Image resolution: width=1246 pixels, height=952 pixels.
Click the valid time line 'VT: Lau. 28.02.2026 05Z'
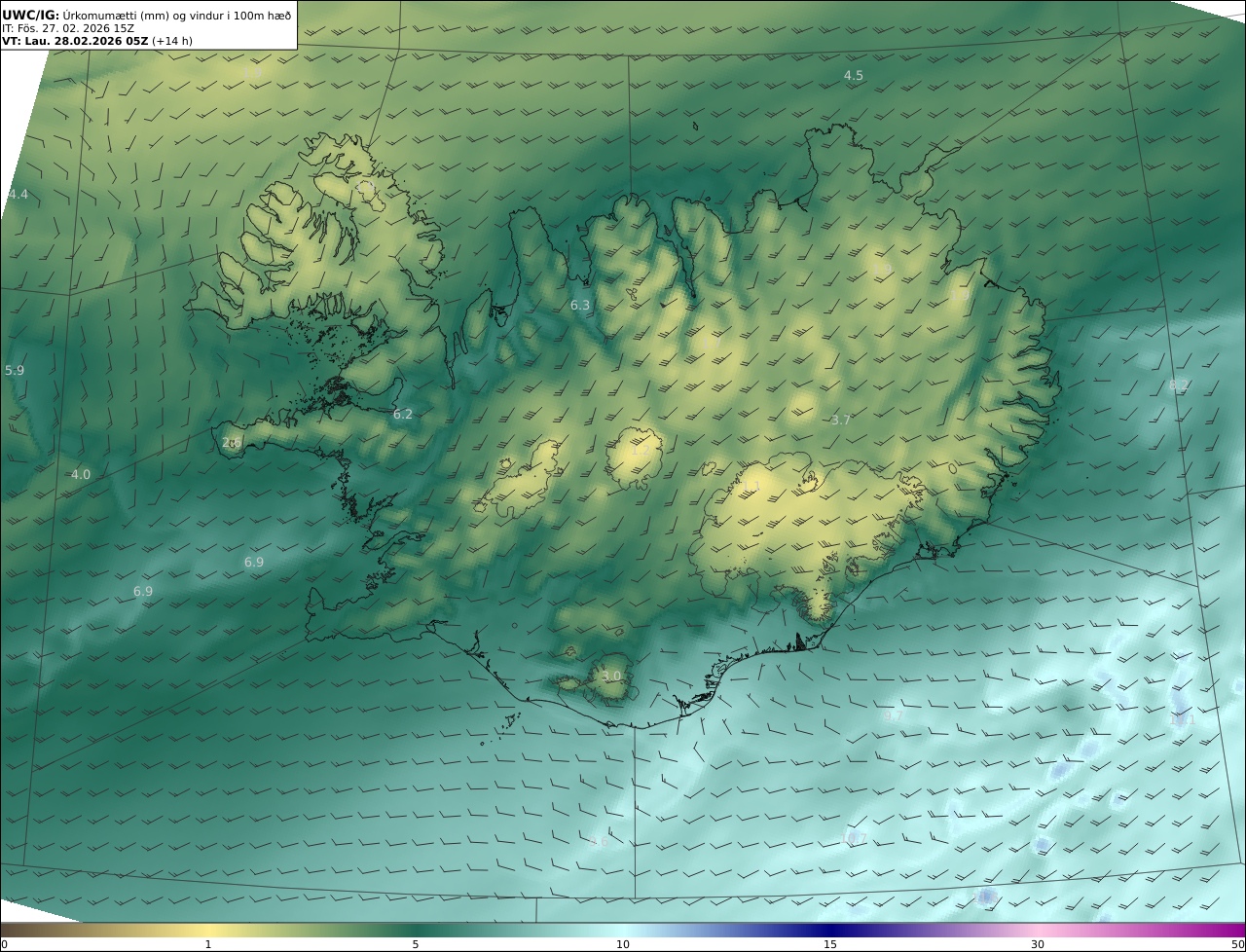pyautogui.click(x=76, y=42)
